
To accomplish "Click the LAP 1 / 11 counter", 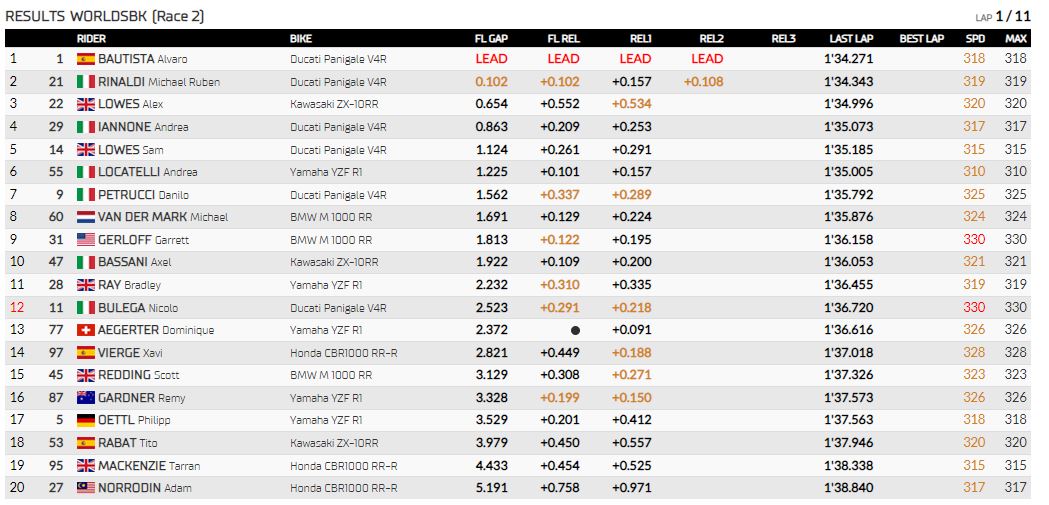I will 1003,17.
